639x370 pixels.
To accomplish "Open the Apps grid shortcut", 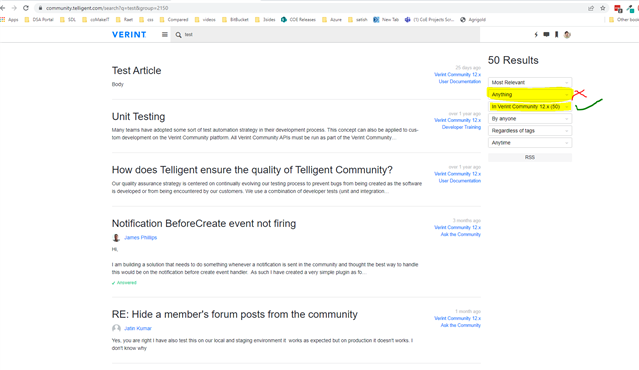I will point(9,20).
